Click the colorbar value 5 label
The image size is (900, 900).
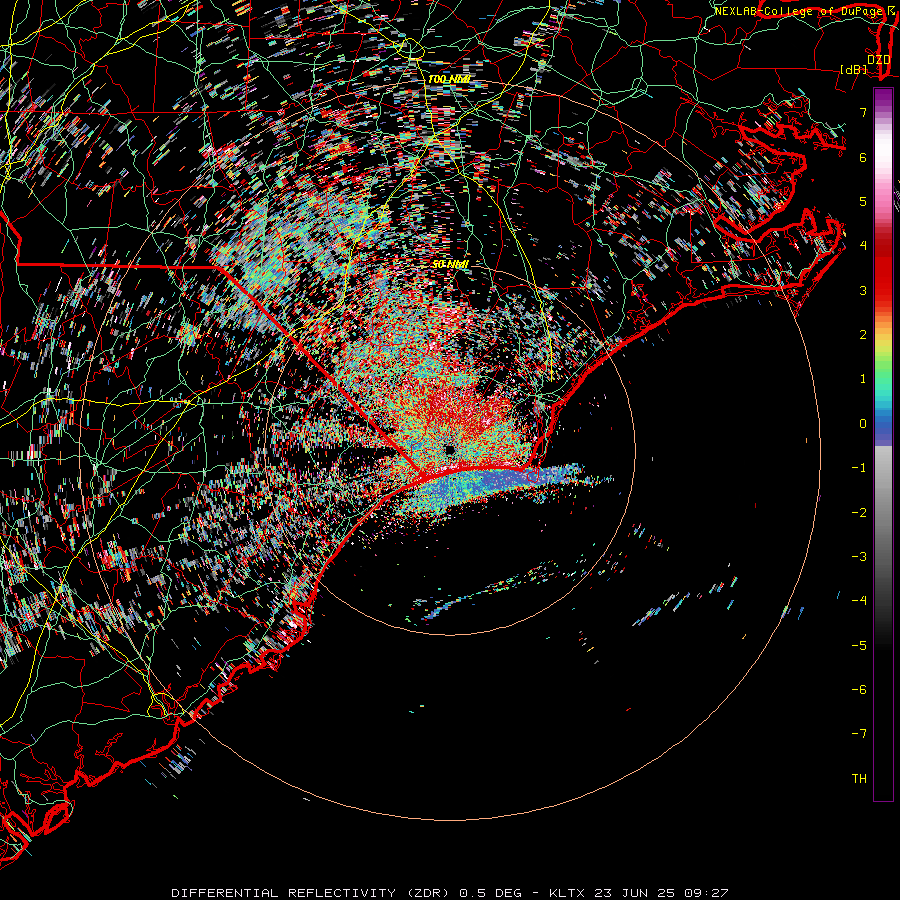point(863,201)
